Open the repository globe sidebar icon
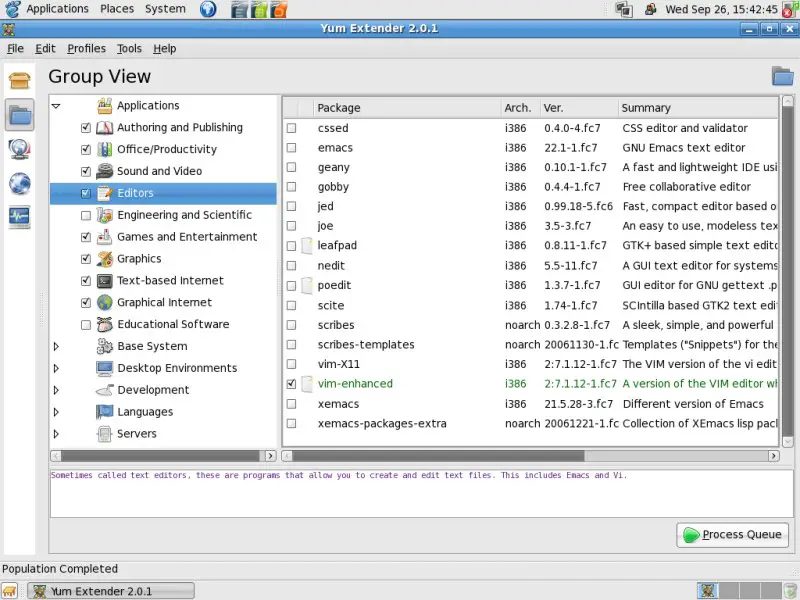Screen dimensions: 800x600 [19, 184]
